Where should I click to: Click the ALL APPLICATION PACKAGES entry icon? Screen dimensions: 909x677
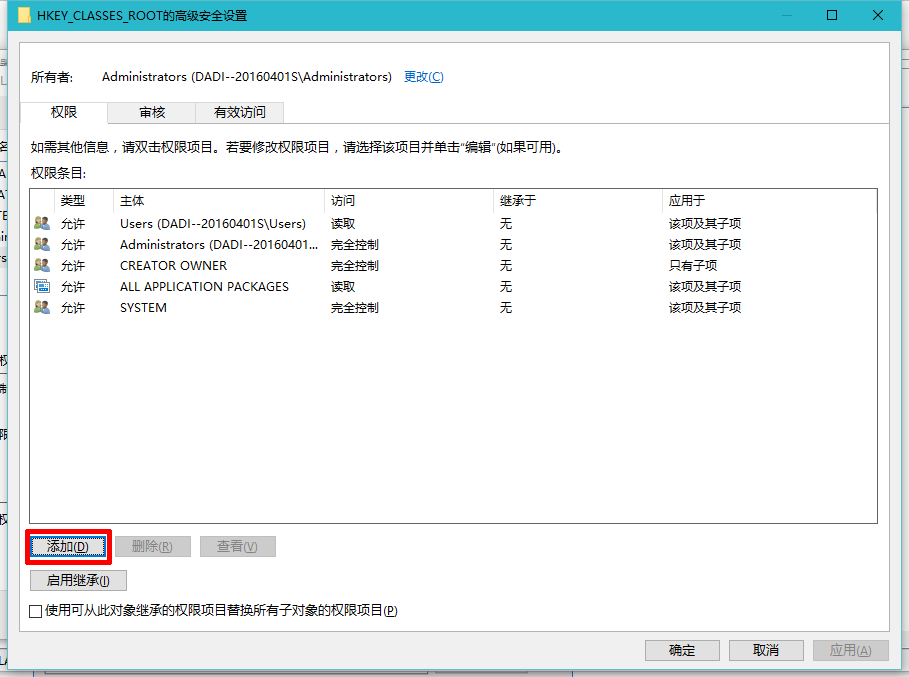click(42, 287)
